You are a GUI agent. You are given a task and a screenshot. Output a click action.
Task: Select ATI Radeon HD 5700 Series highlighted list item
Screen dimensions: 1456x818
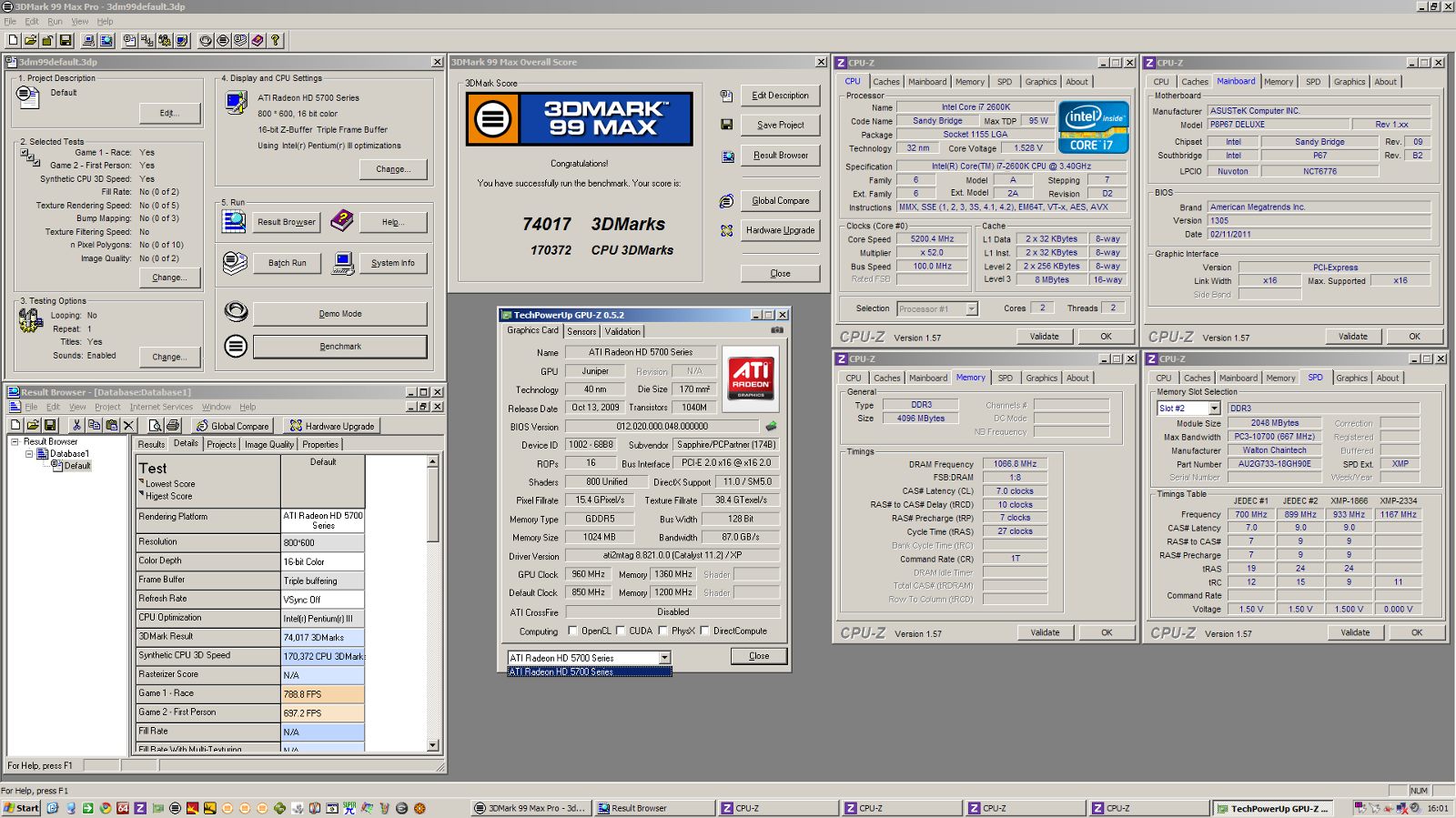[590, 672]
